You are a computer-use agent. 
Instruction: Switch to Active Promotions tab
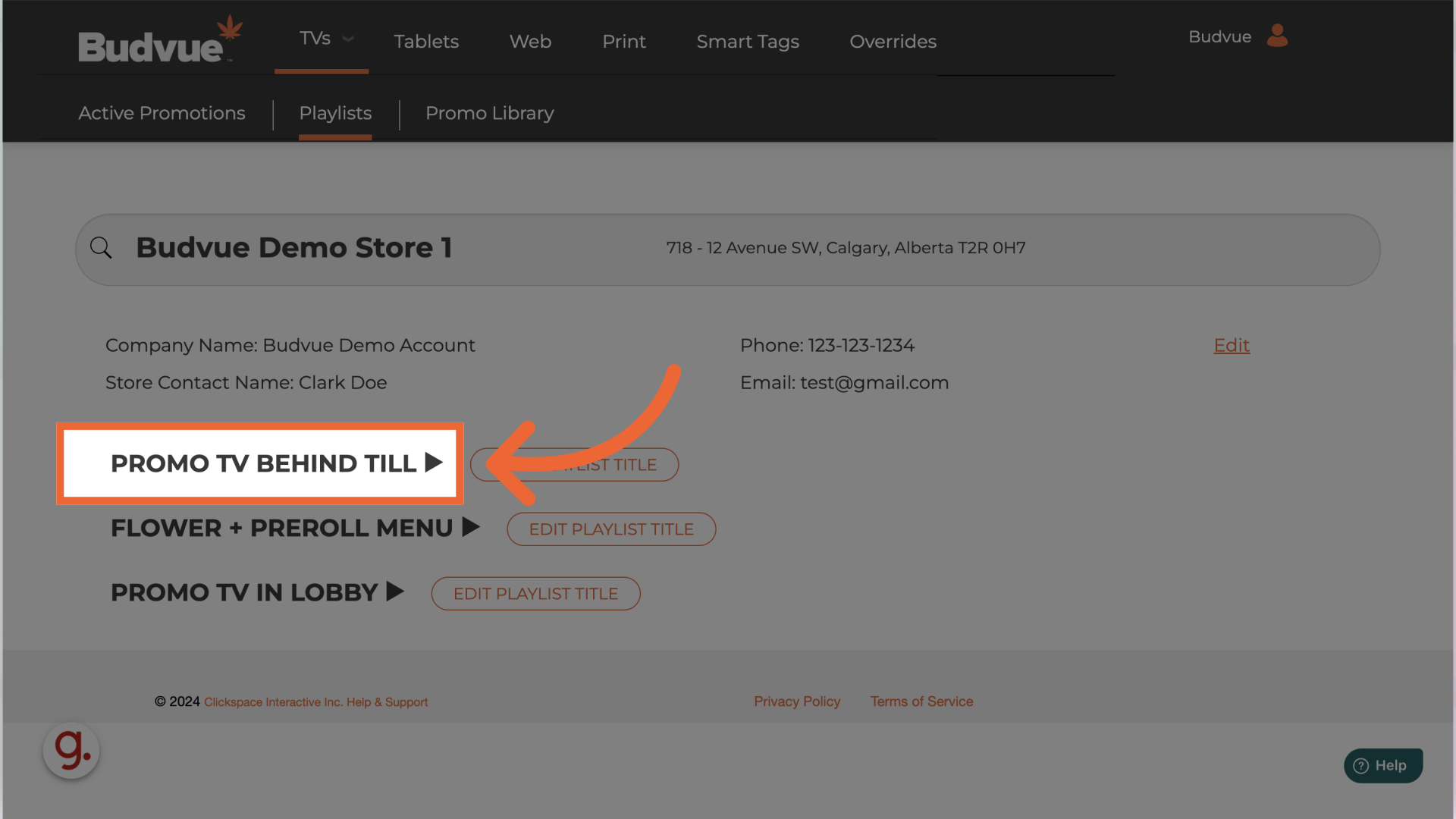162,113
